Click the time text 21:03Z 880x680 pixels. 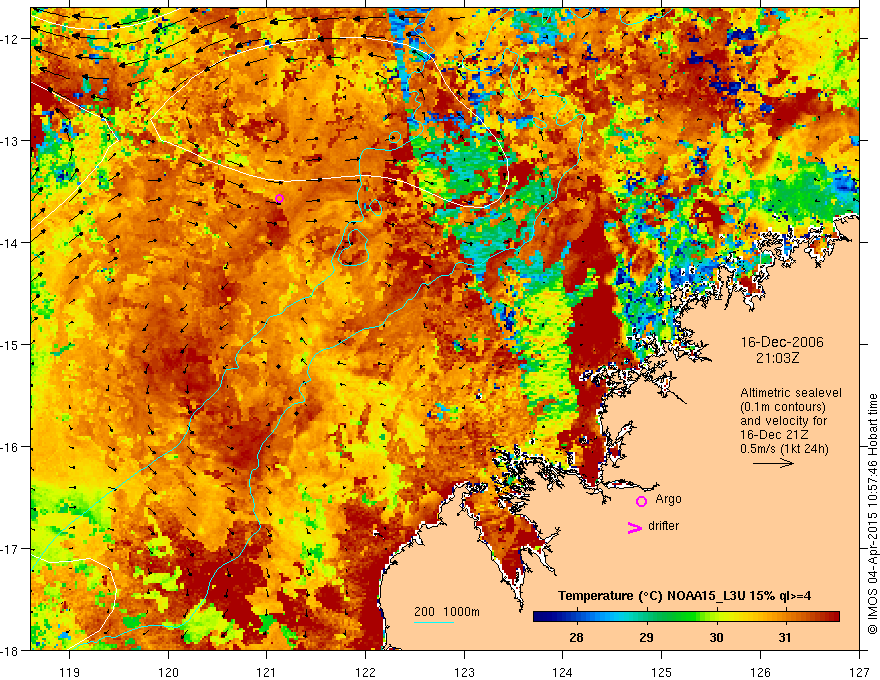coord(777,358)
